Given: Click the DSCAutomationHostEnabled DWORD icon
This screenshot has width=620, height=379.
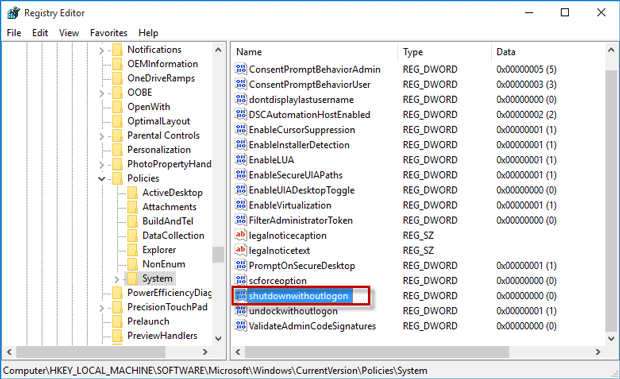Looking at the screenshot, I should (240, 114).
